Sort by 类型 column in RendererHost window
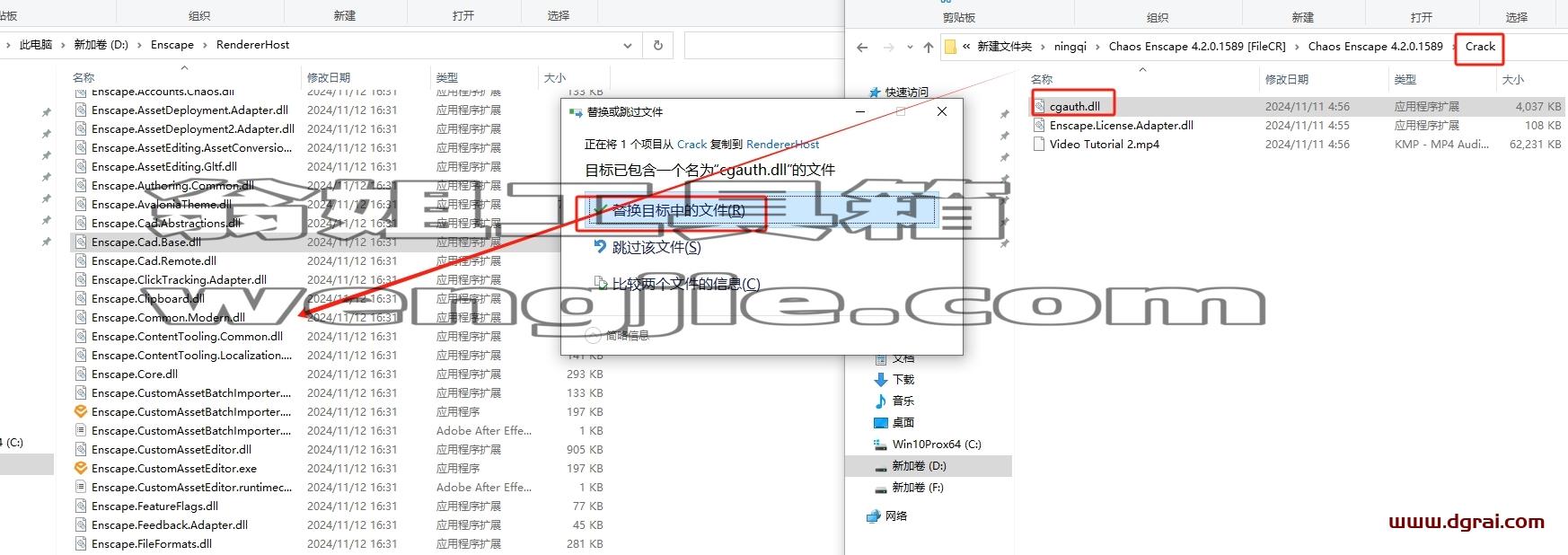This screenshot has height=555, width=1568. [x=447, y=78]
